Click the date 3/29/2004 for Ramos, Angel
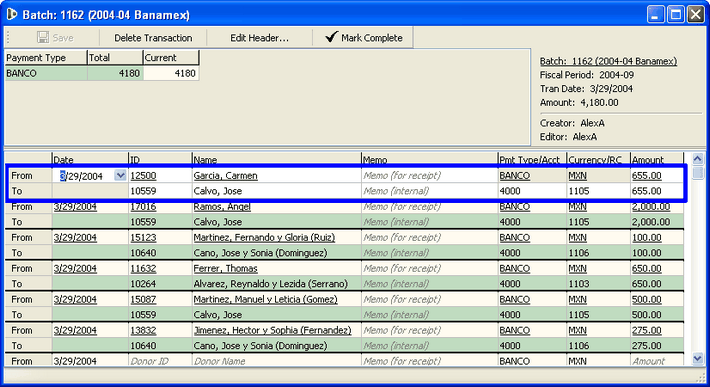Screen dimensions: 710x387 (x=75, y=206)
